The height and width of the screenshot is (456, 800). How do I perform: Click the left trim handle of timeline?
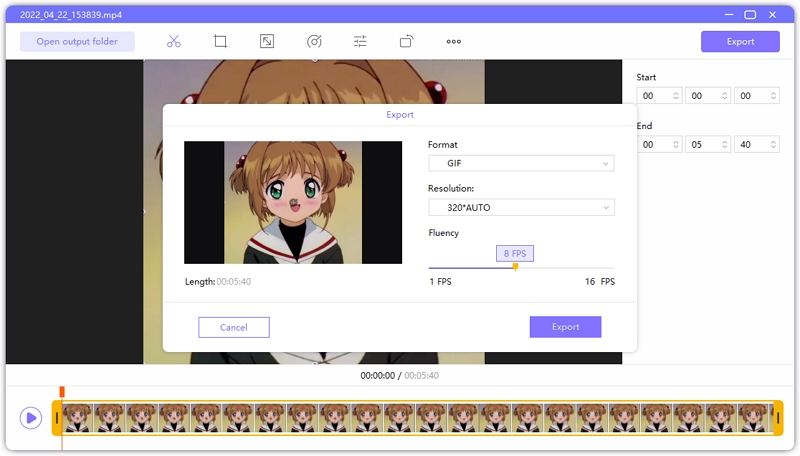coord(57,418)
